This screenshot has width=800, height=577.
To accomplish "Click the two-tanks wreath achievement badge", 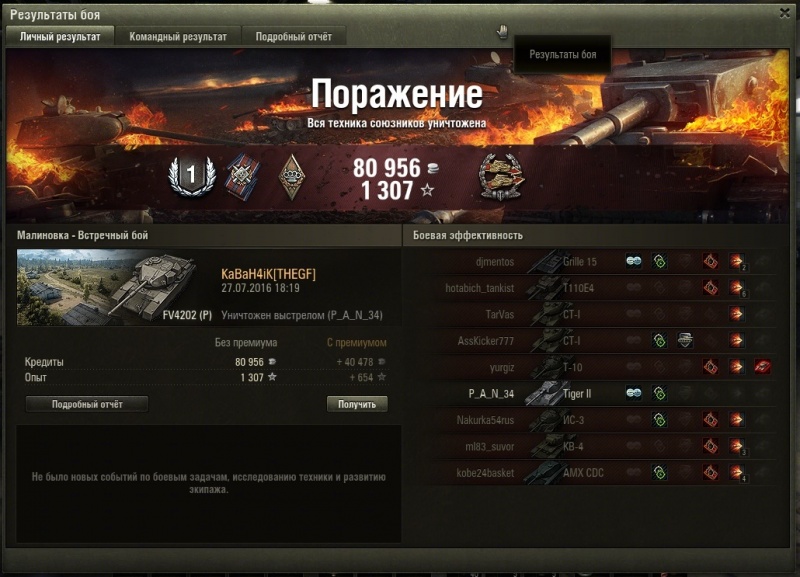I will tap(501, 177).
